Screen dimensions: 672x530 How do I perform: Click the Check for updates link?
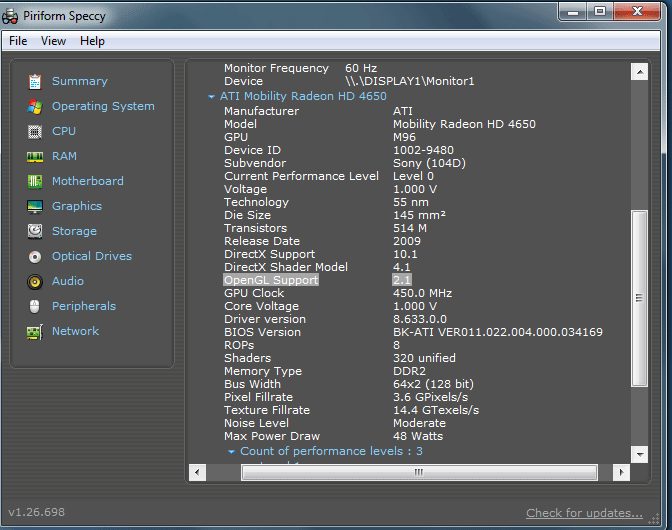584,513
